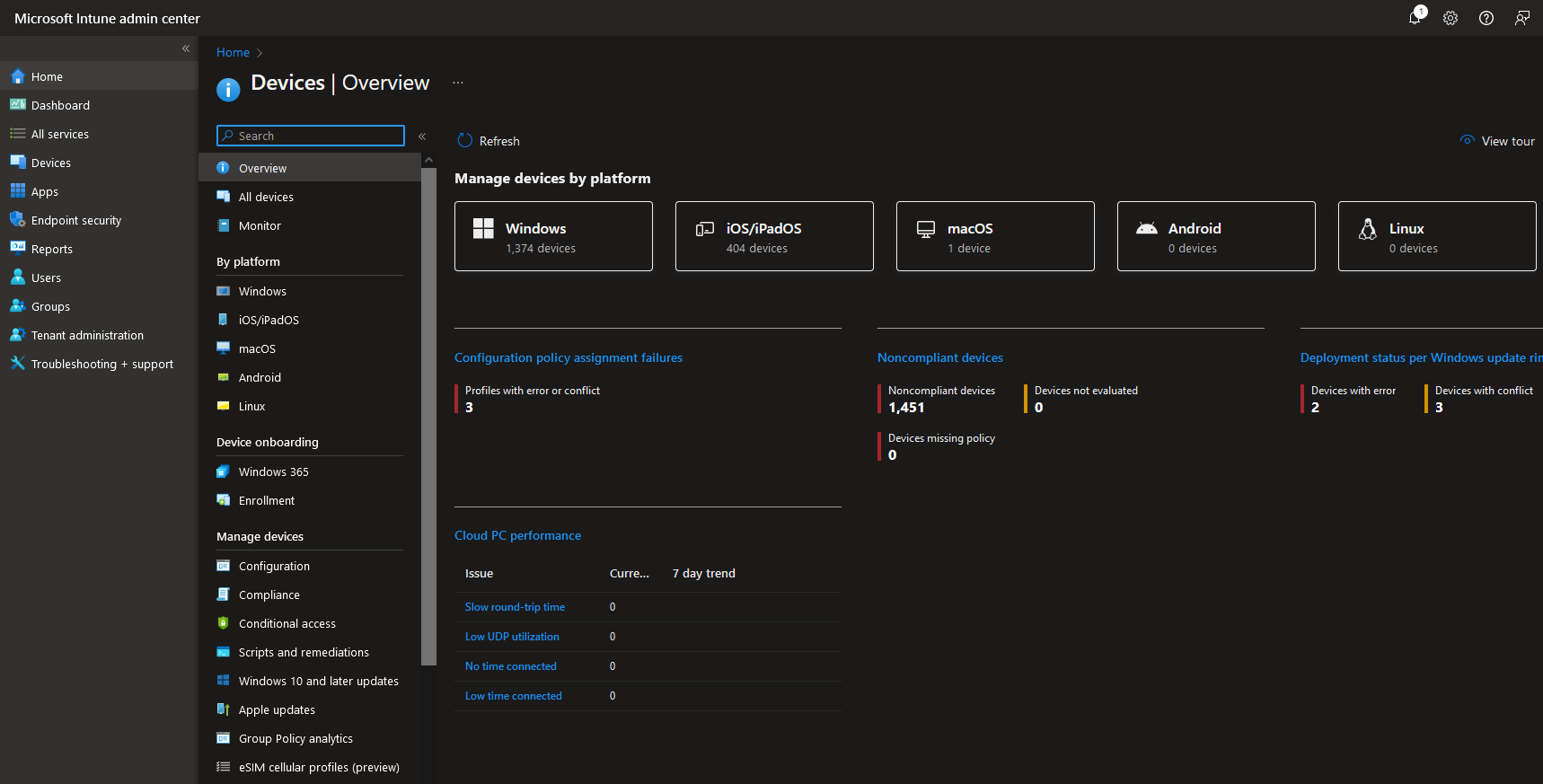Click the scroll up arrow on blade menu
This screenshot has height=784, width=1543.
[x=428, y=160]
